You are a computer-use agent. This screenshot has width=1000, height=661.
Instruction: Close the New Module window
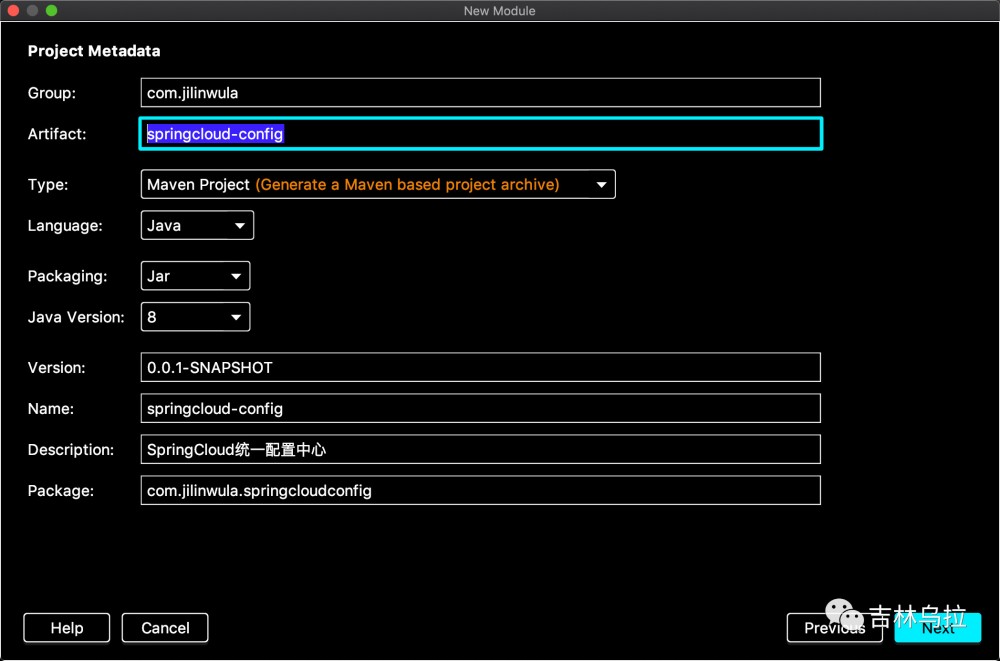coord(13,10)
